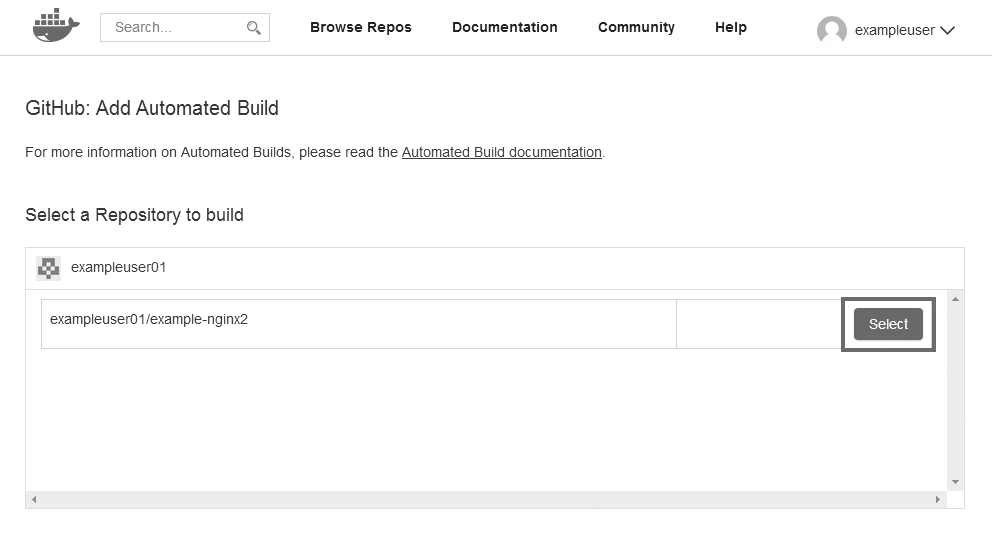Screen dimensions: 992x536
Task: Expand the exampleuser account menu chevron
Action: (948, 31)
